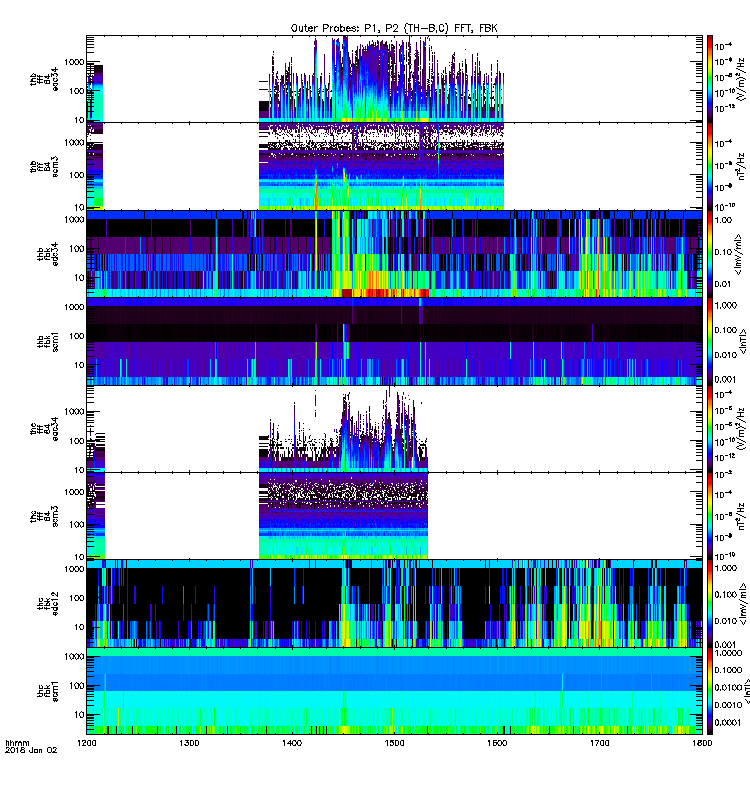Viewport: 750px width, 800px height.
Task: Click '(V/m)²/Hz' unit label of thc eac34
Action: [742, 429]
